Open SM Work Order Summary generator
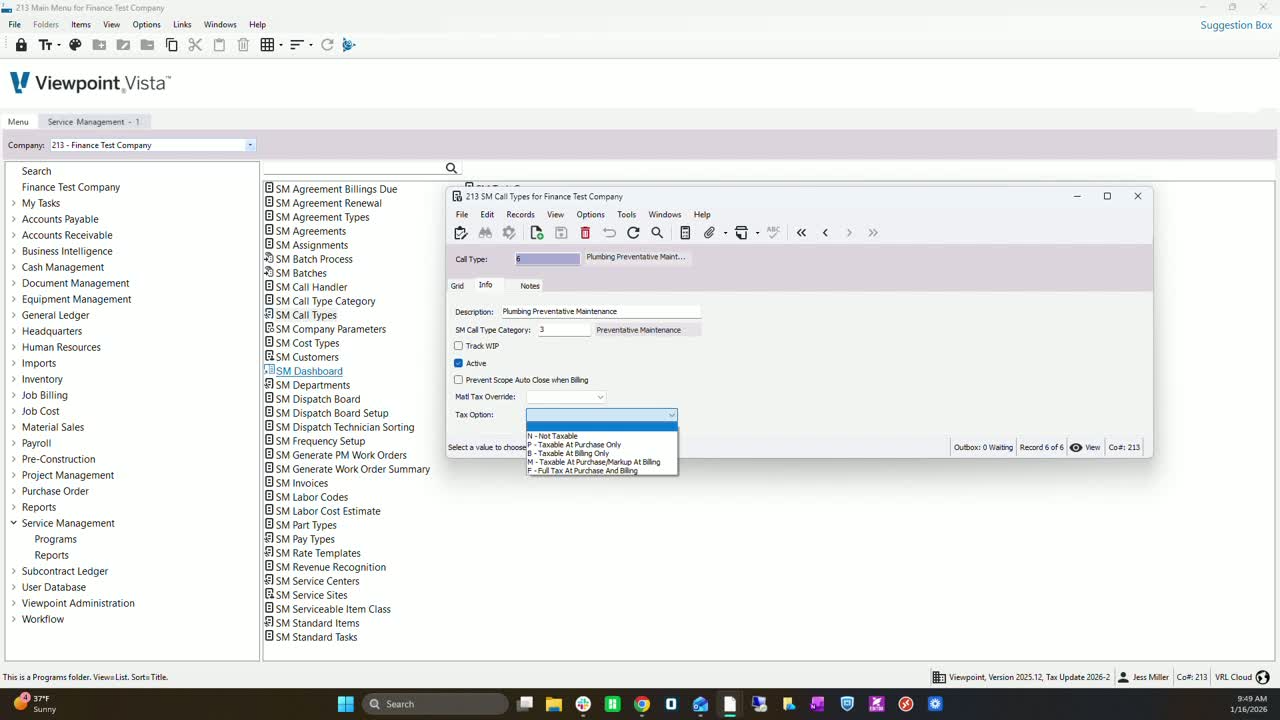 (353, 469)
